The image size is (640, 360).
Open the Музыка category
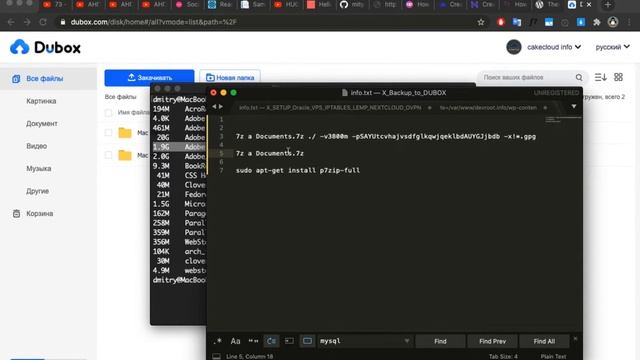point(39,168)
